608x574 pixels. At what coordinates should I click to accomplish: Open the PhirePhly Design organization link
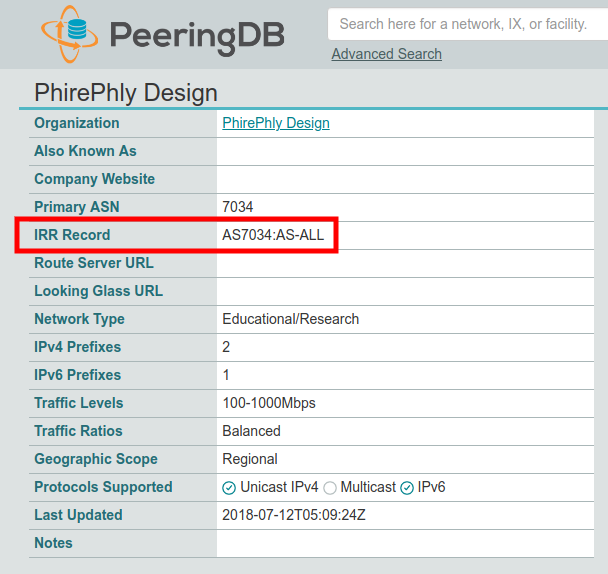(x=276, y=123)
